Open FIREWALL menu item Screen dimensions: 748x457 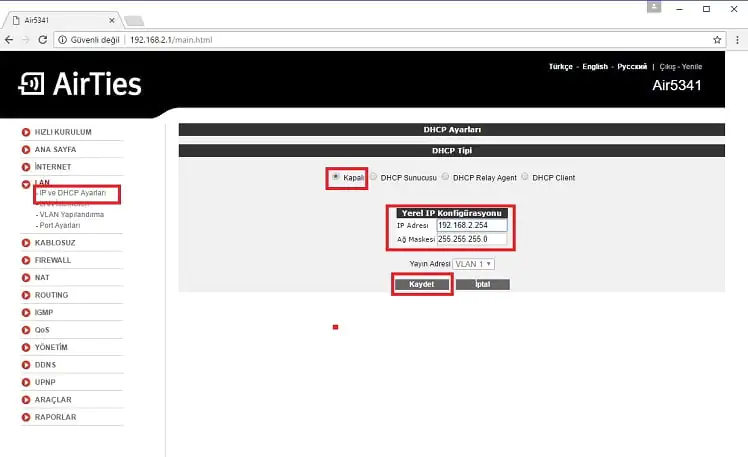click(53, 260)
